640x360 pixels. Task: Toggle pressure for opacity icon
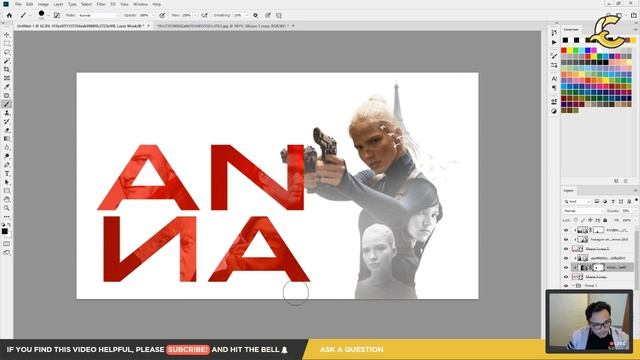point(162,16)
